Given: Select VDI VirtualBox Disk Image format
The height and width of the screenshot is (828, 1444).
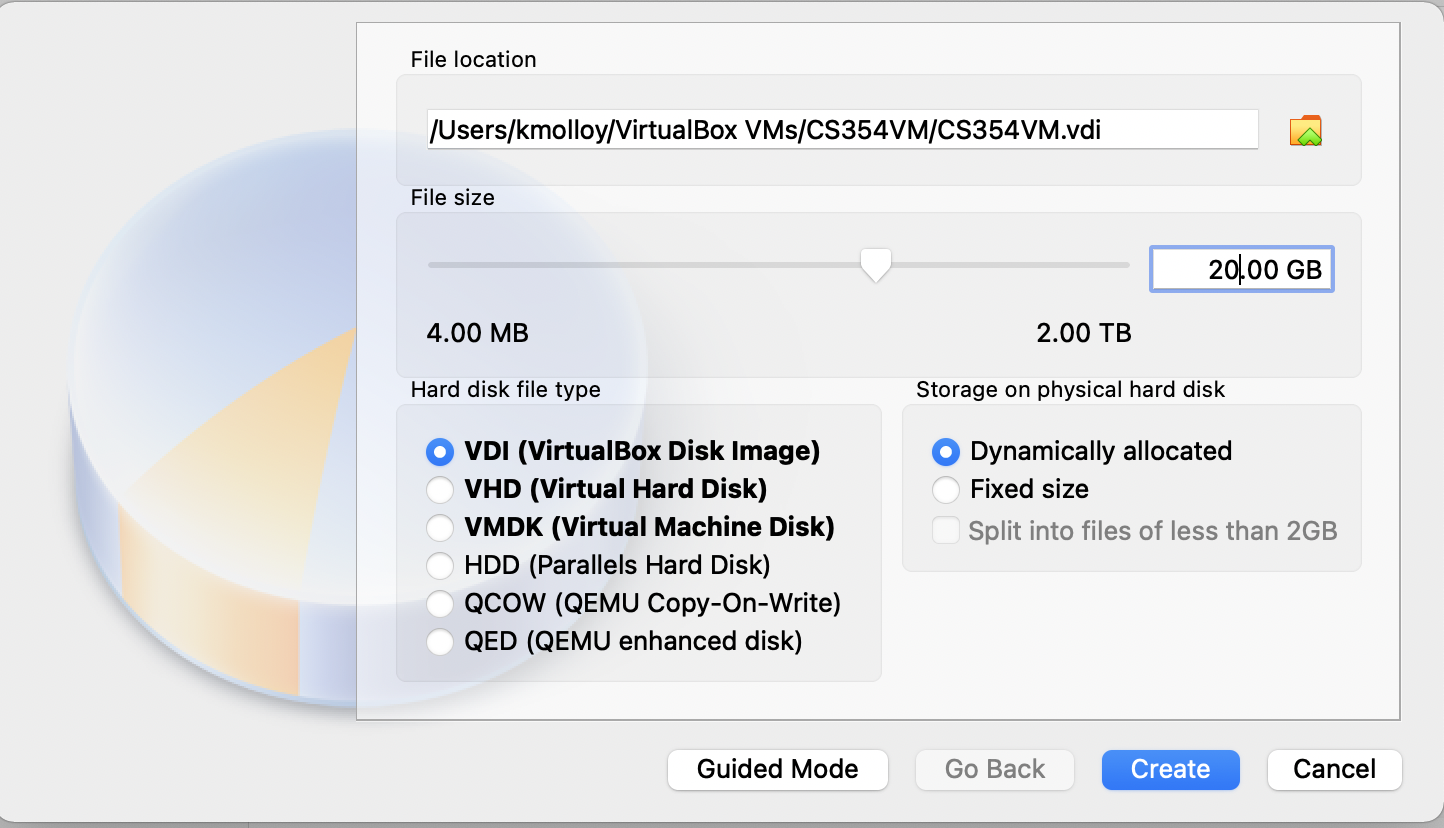Looking at the screenshot, I should pyautogui.click(x=440, y=451).
